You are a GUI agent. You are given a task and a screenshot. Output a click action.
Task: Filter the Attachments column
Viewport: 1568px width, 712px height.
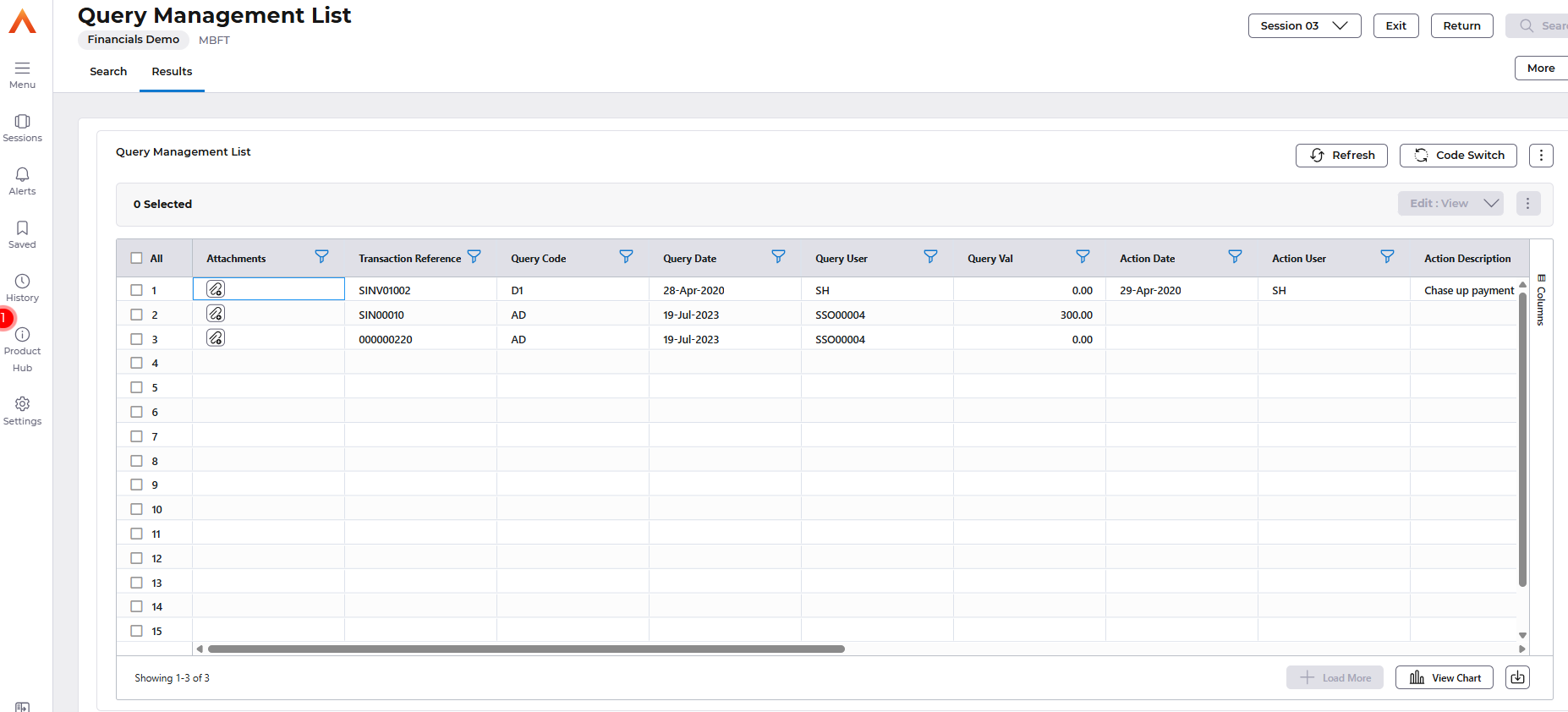321,256
